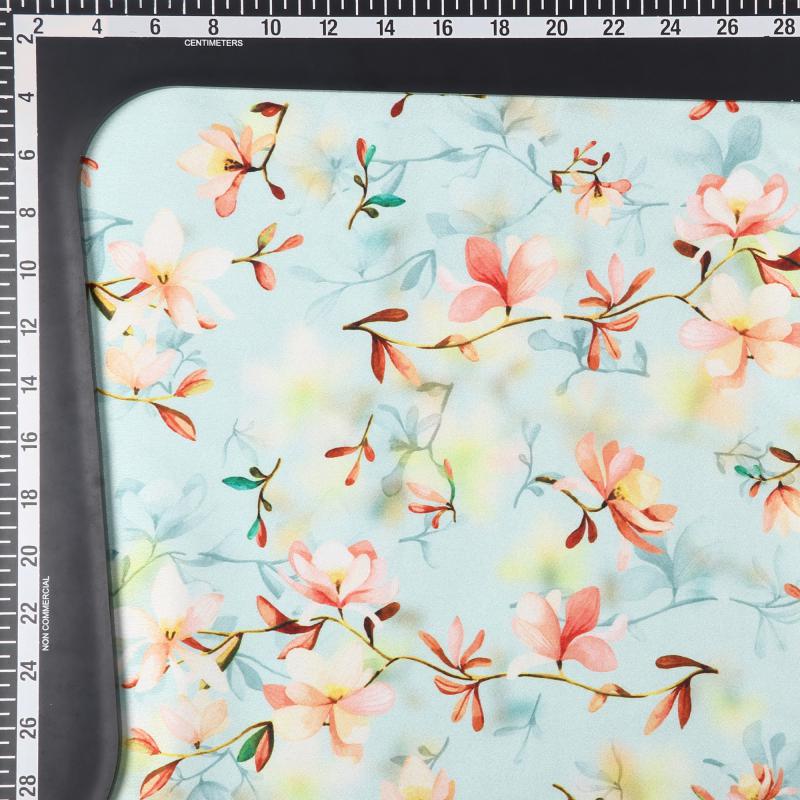Click the rounded top-left corner of the fabric
The image size is (800, 800).
click(105, 130)
